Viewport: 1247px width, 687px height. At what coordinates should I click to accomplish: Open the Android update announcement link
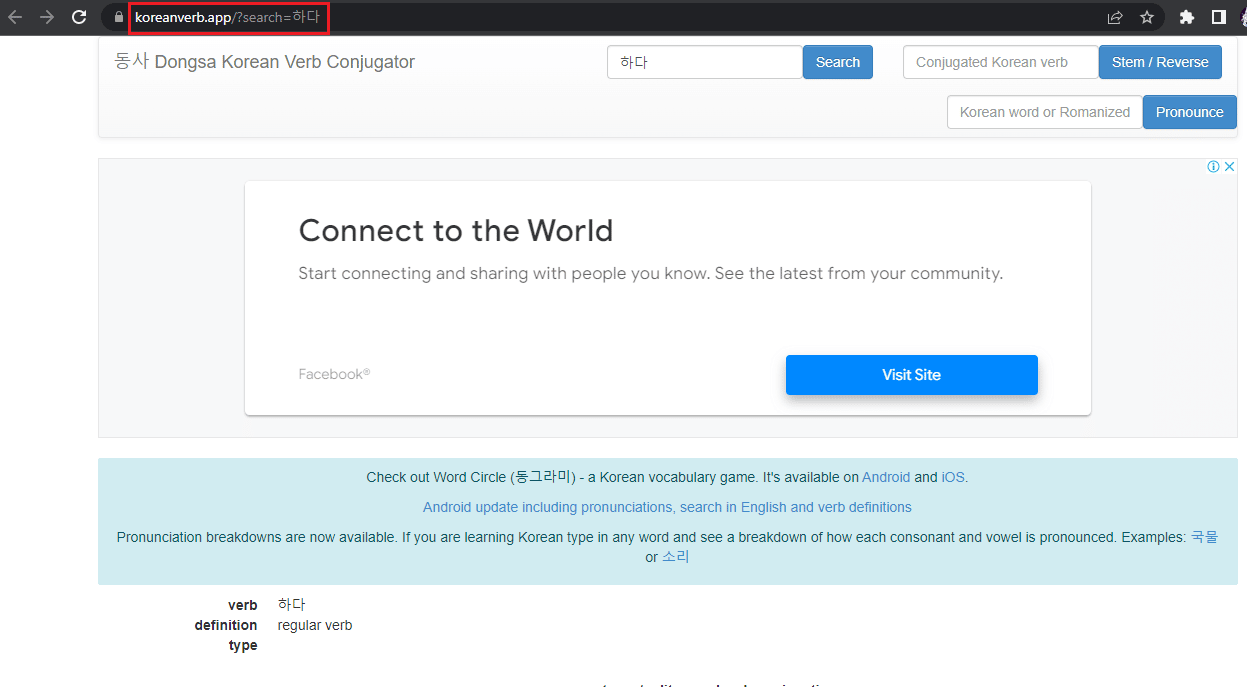point(667,507)
